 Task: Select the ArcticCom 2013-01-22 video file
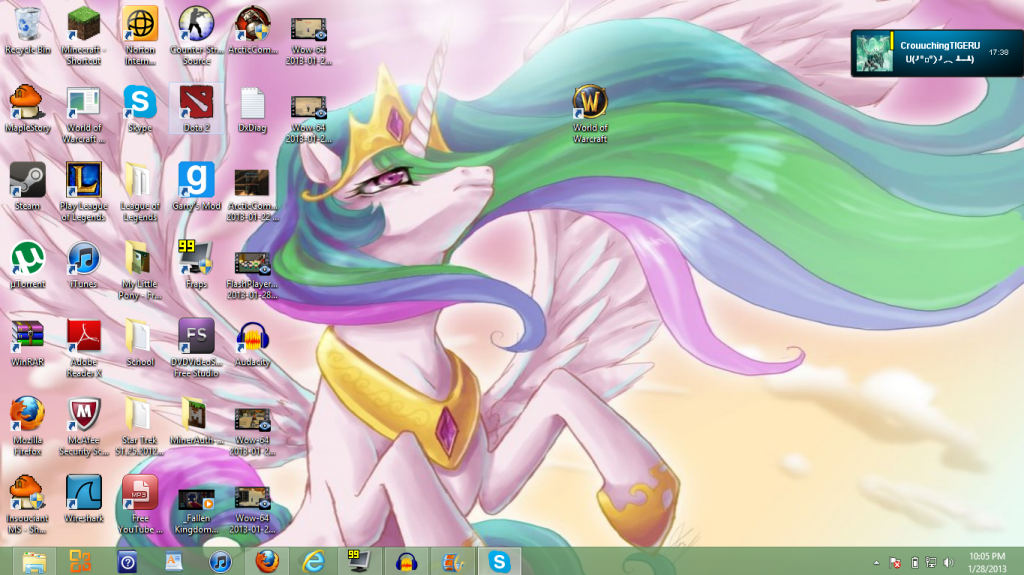click(252, 194)
